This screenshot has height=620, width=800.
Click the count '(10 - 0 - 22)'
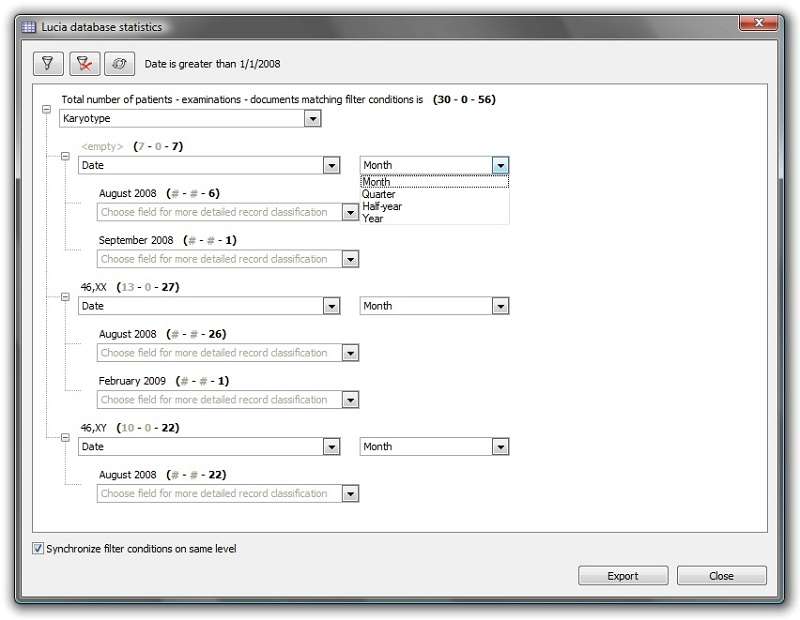(x=148, y=428)
